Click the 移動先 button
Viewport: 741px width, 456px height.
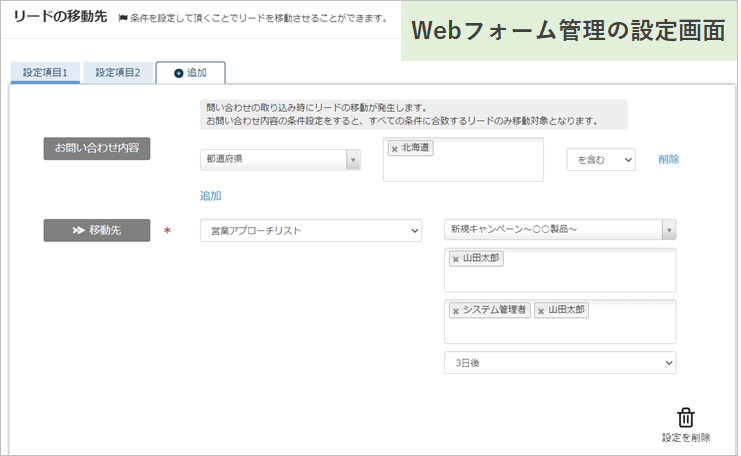point(97,231)
